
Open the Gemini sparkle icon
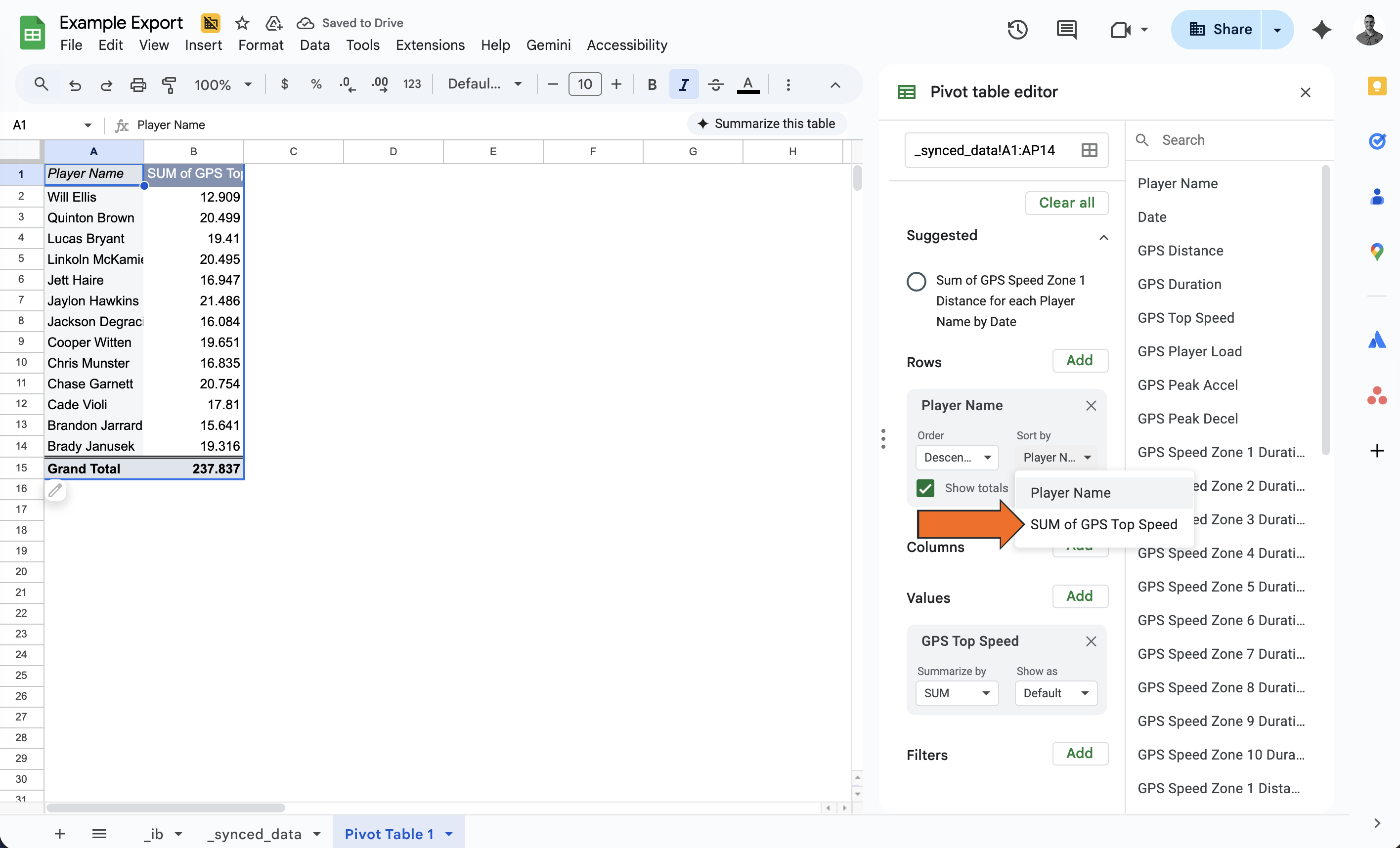1321,30
